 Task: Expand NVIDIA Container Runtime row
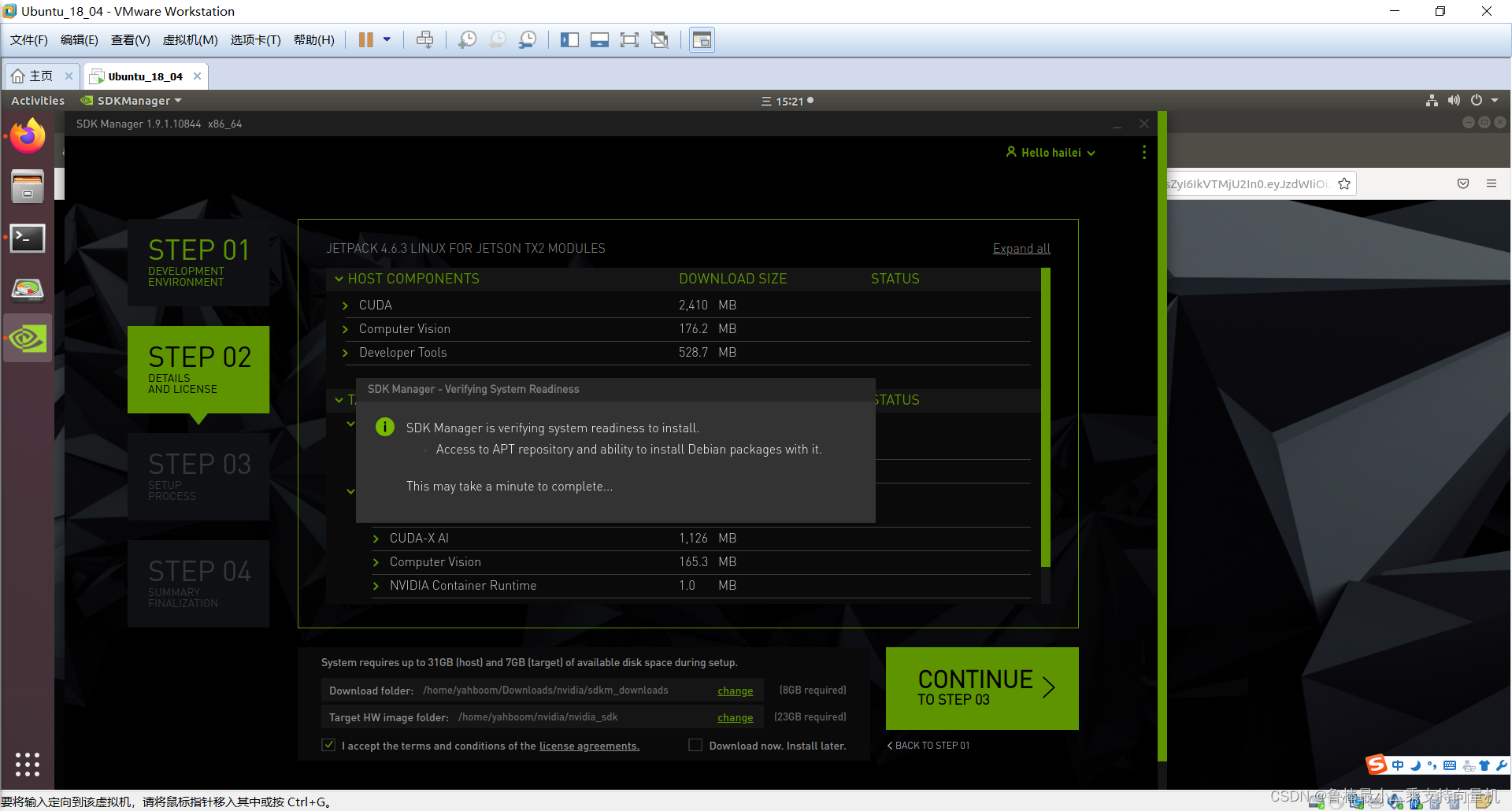[376, 586]
